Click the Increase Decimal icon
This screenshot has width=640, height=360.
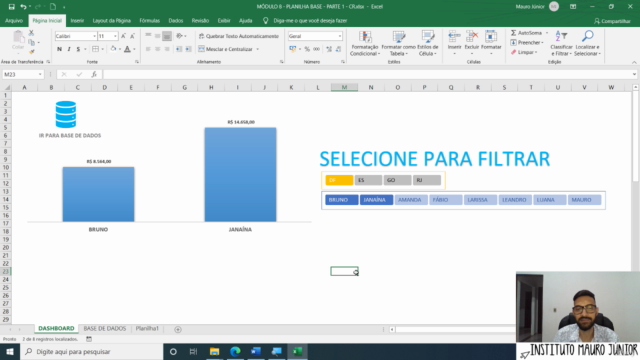pos(329,49)
